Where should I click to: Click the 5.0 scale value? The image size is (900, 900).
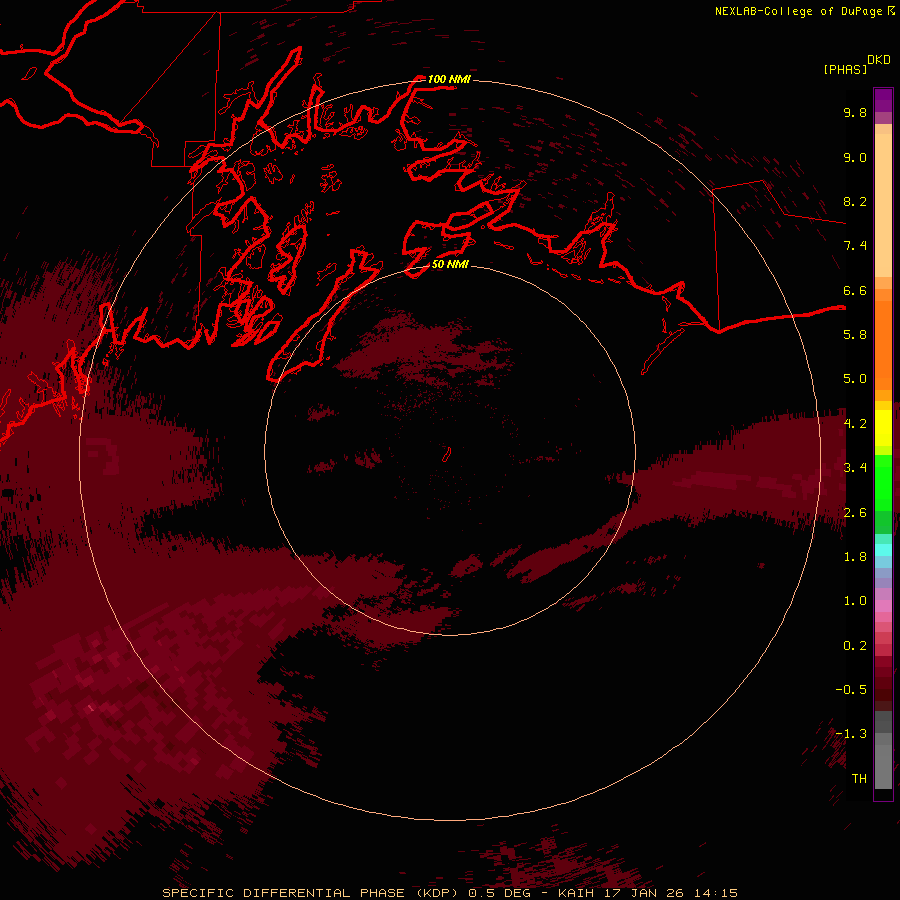pyautogui.click(x=855, y=379)
